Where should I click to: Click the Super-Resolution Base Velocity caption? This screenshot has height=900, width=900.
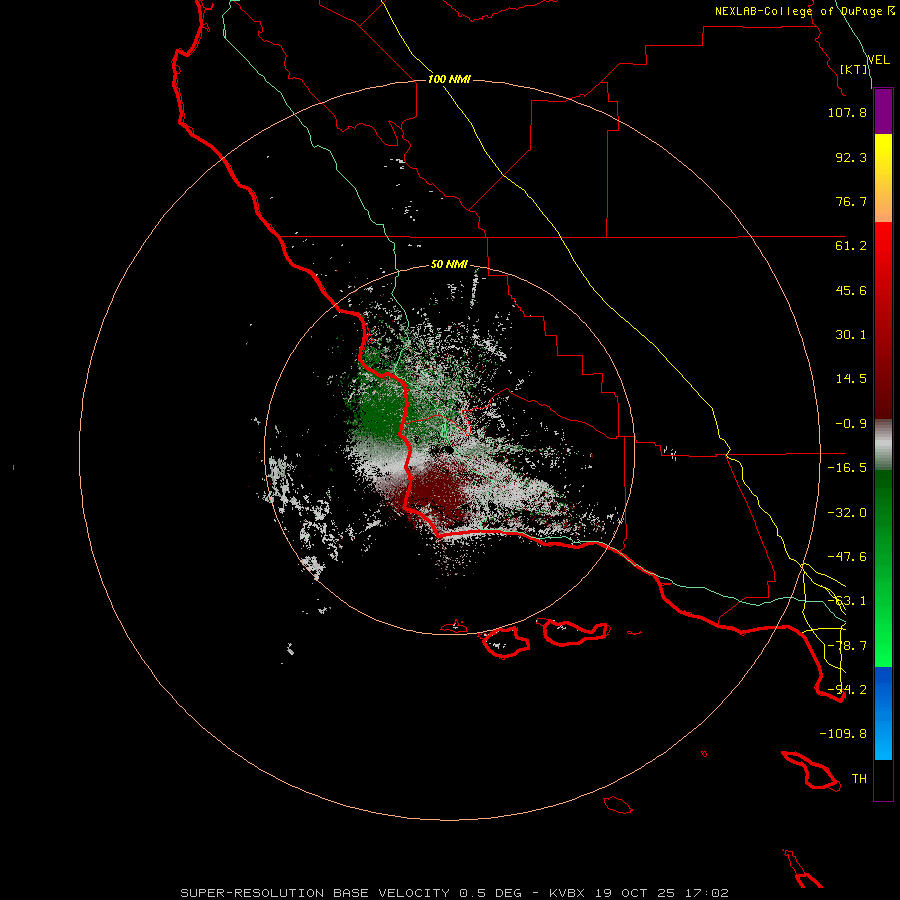454,893
